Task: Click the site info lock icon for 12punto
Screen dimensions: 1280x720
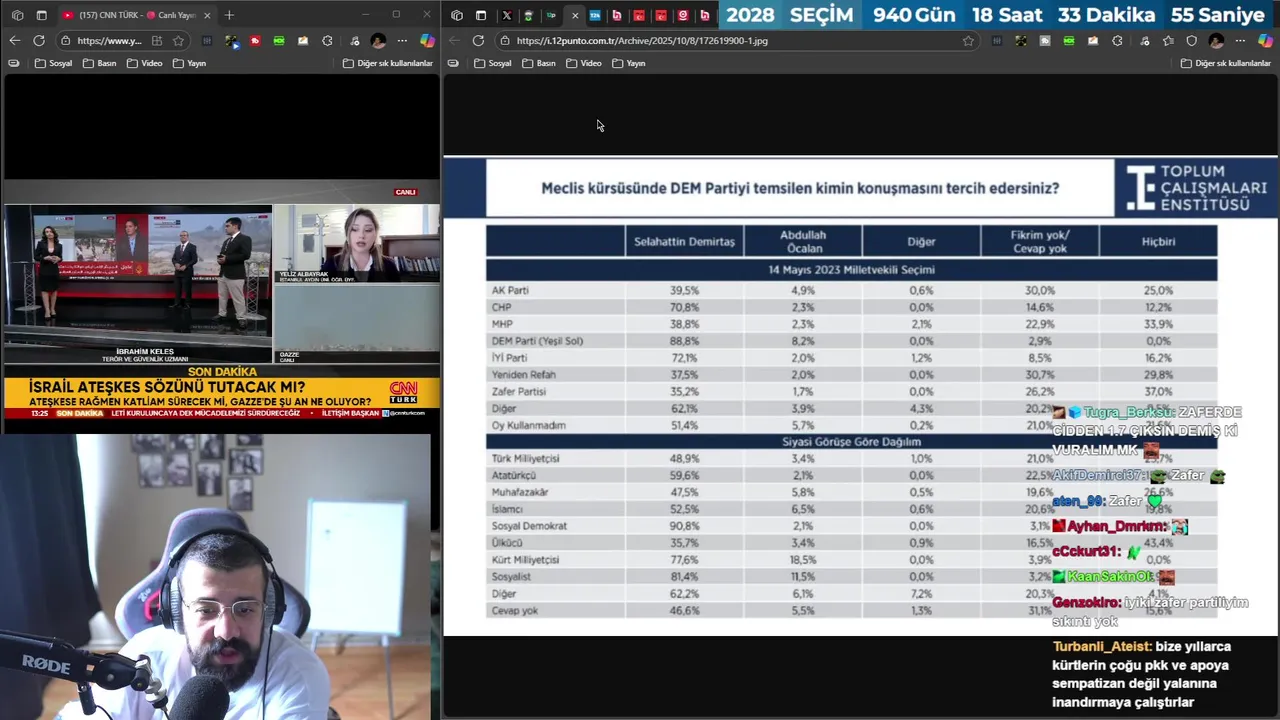Action: pos(505,41)
